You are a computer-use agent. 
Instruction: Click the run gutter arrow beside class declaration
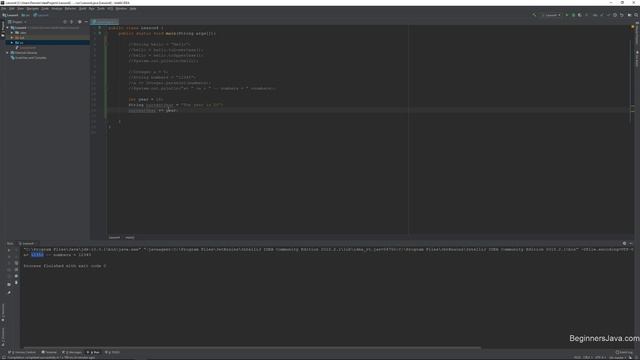click(100, 28)
